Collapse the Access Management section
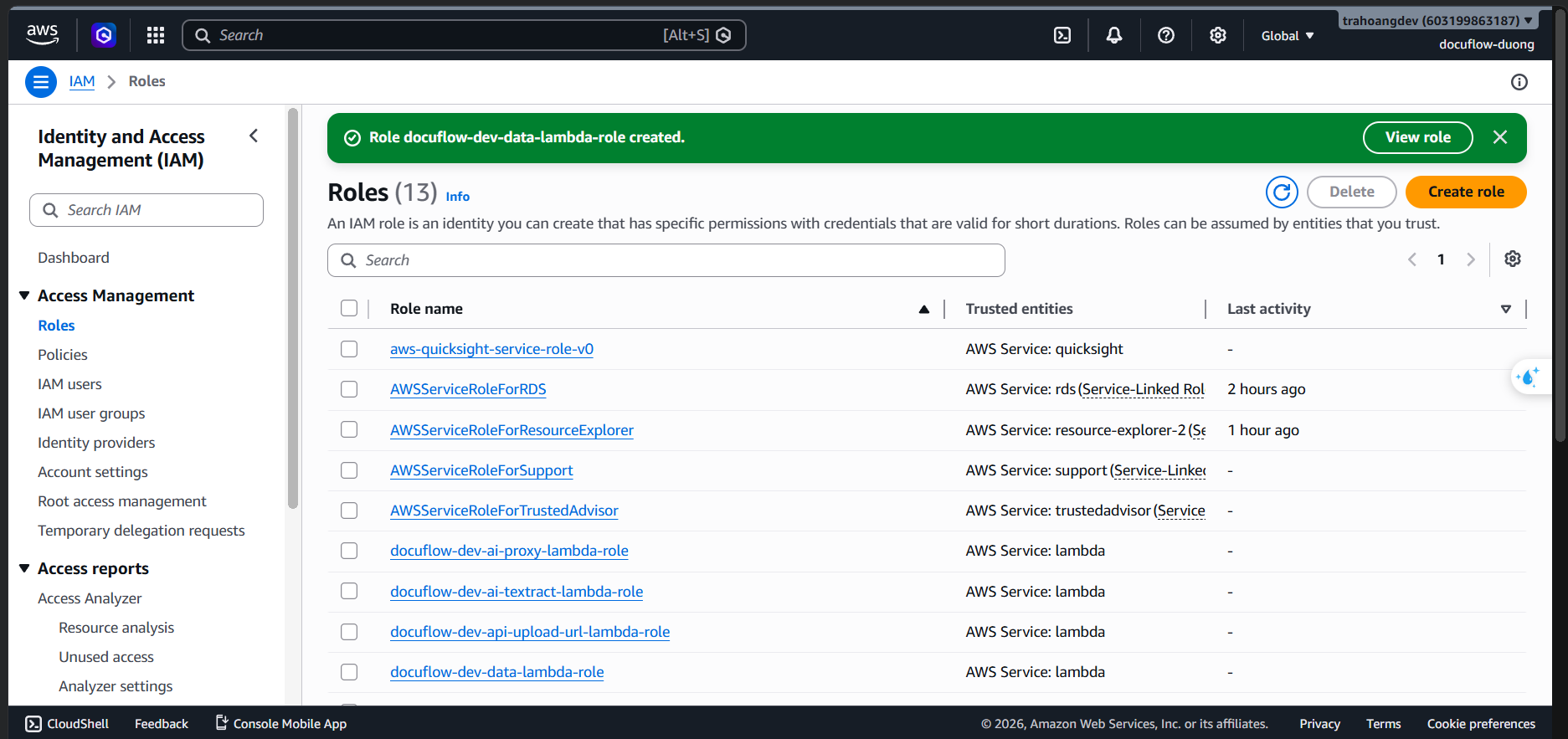Image resolution: width=1568 pixels, height=739 pixels. 24,295
